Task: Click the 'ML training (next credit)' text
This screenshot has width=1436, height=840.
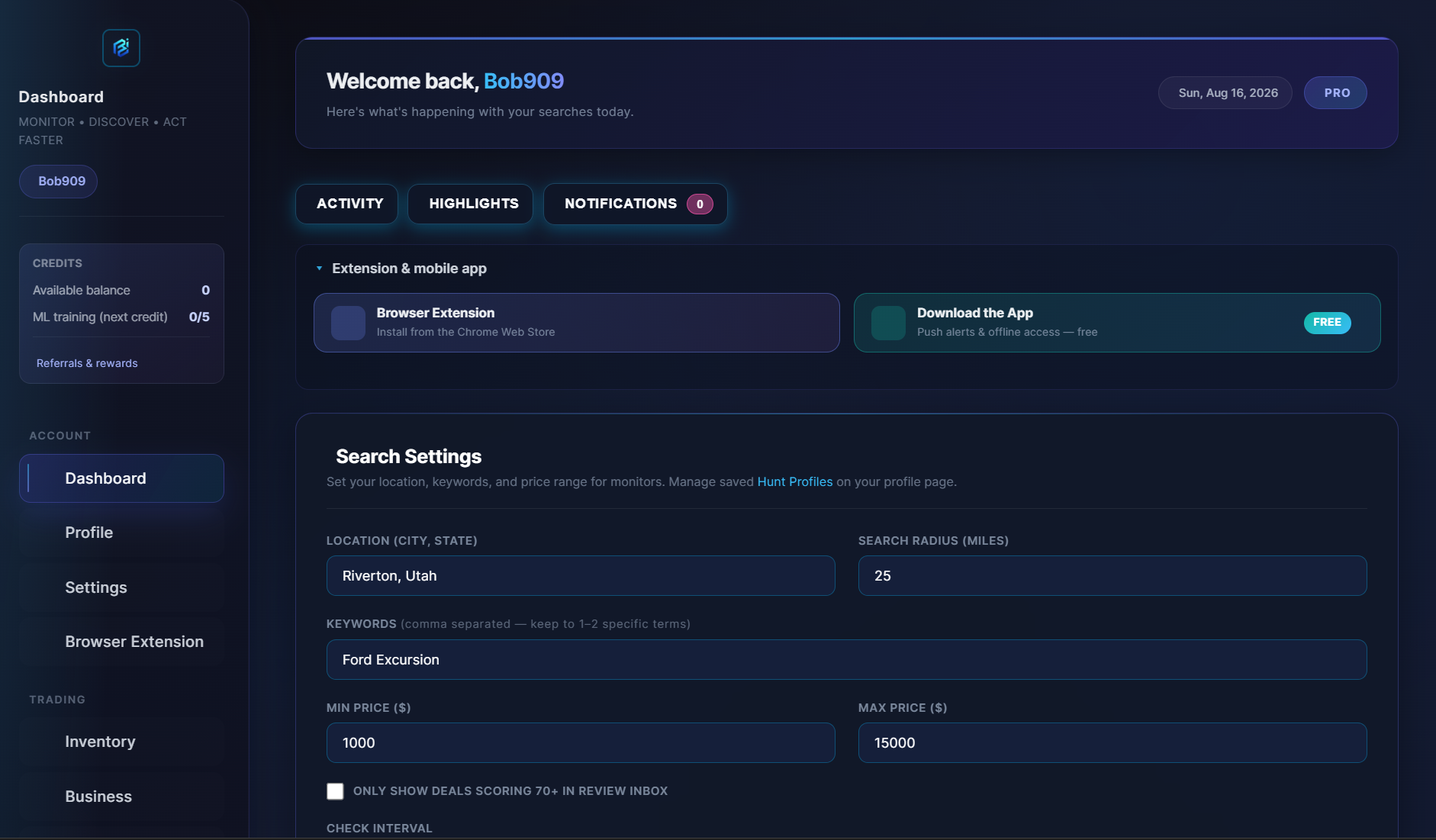Action: coord(100,317)
